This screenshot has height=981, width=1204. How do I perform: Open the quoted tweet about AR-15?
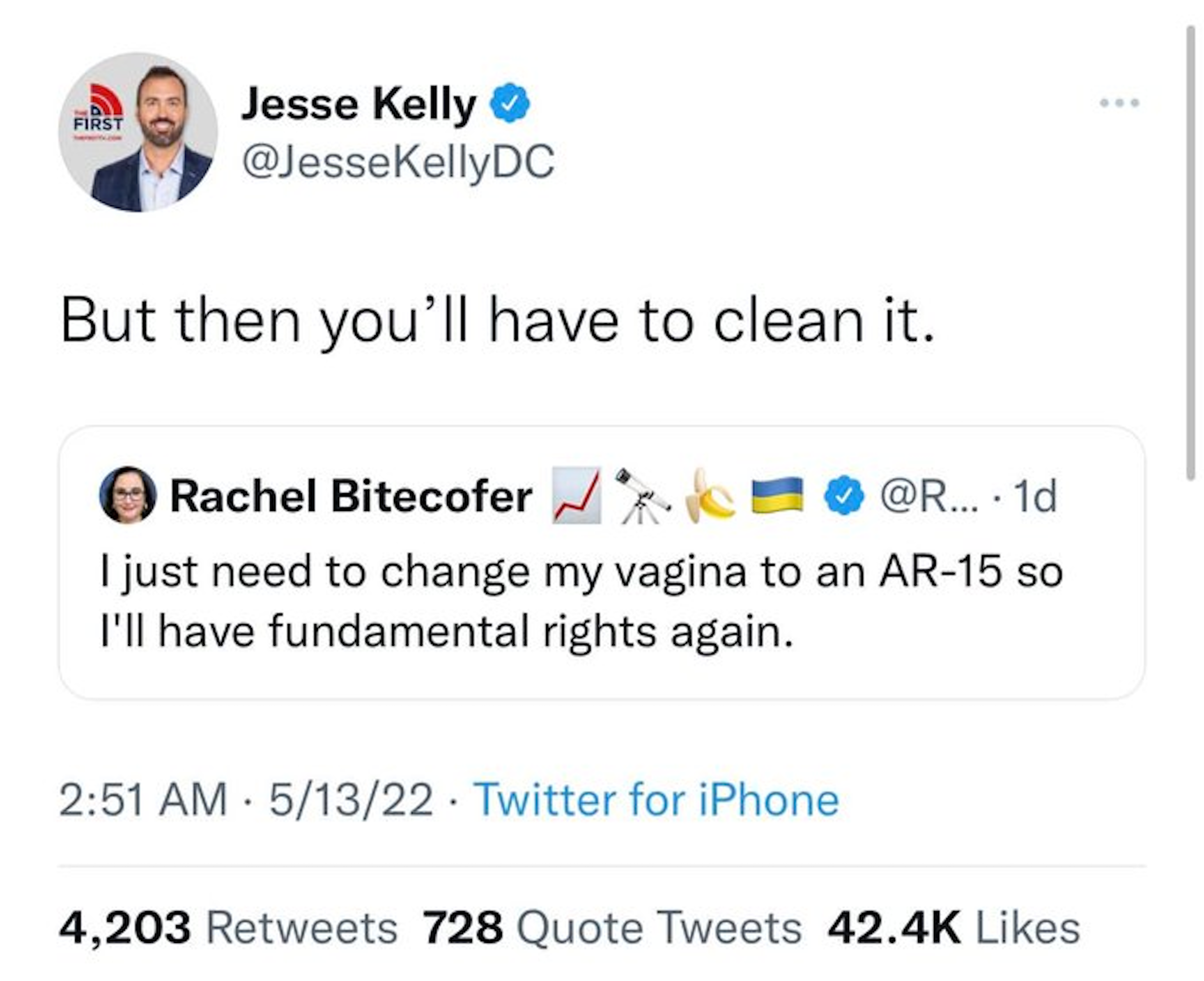click(x=582, y=602)
